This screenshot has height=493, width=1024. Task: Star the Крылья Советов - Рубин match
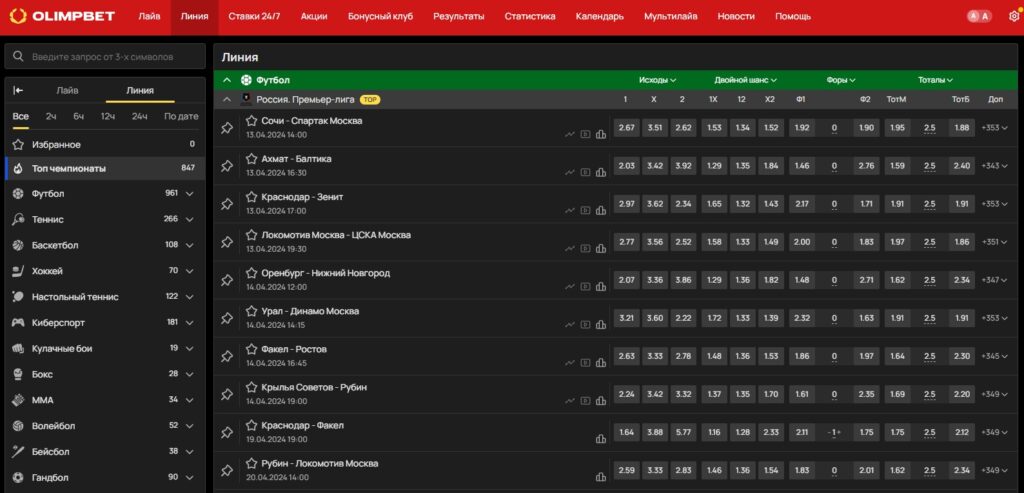pyautogui.click(x=251, y=387)
